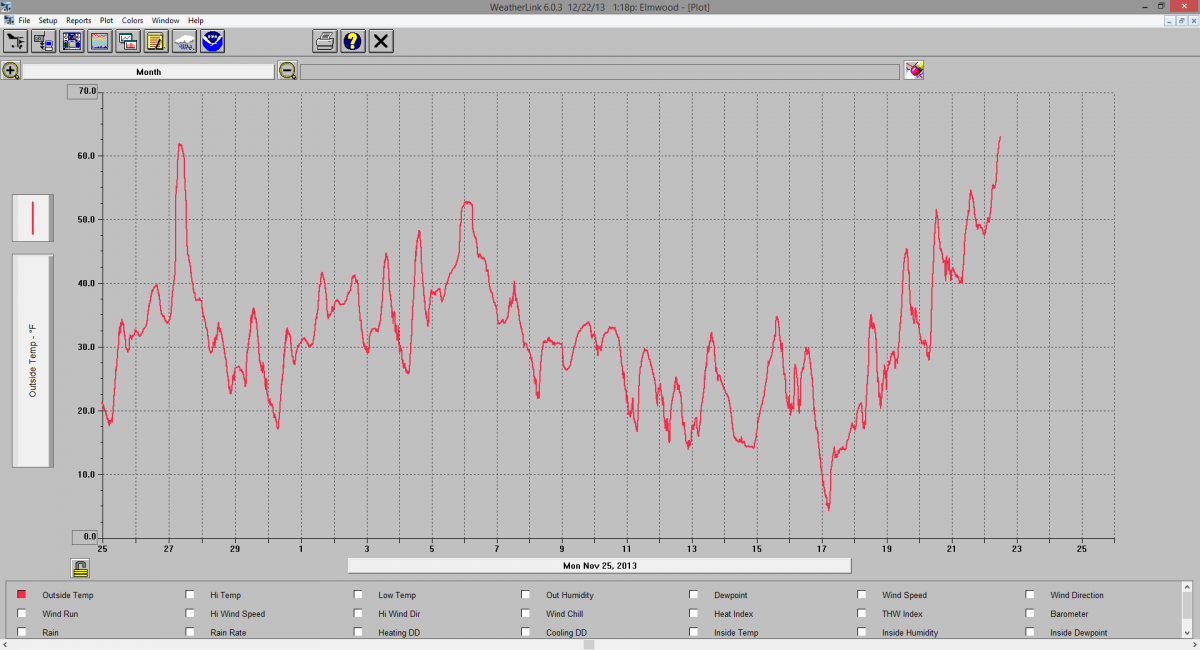Check the Heat Index checkbox
Image resolution: width=1200 pixels, height=650 pixels.
click(x=694, y=614)
